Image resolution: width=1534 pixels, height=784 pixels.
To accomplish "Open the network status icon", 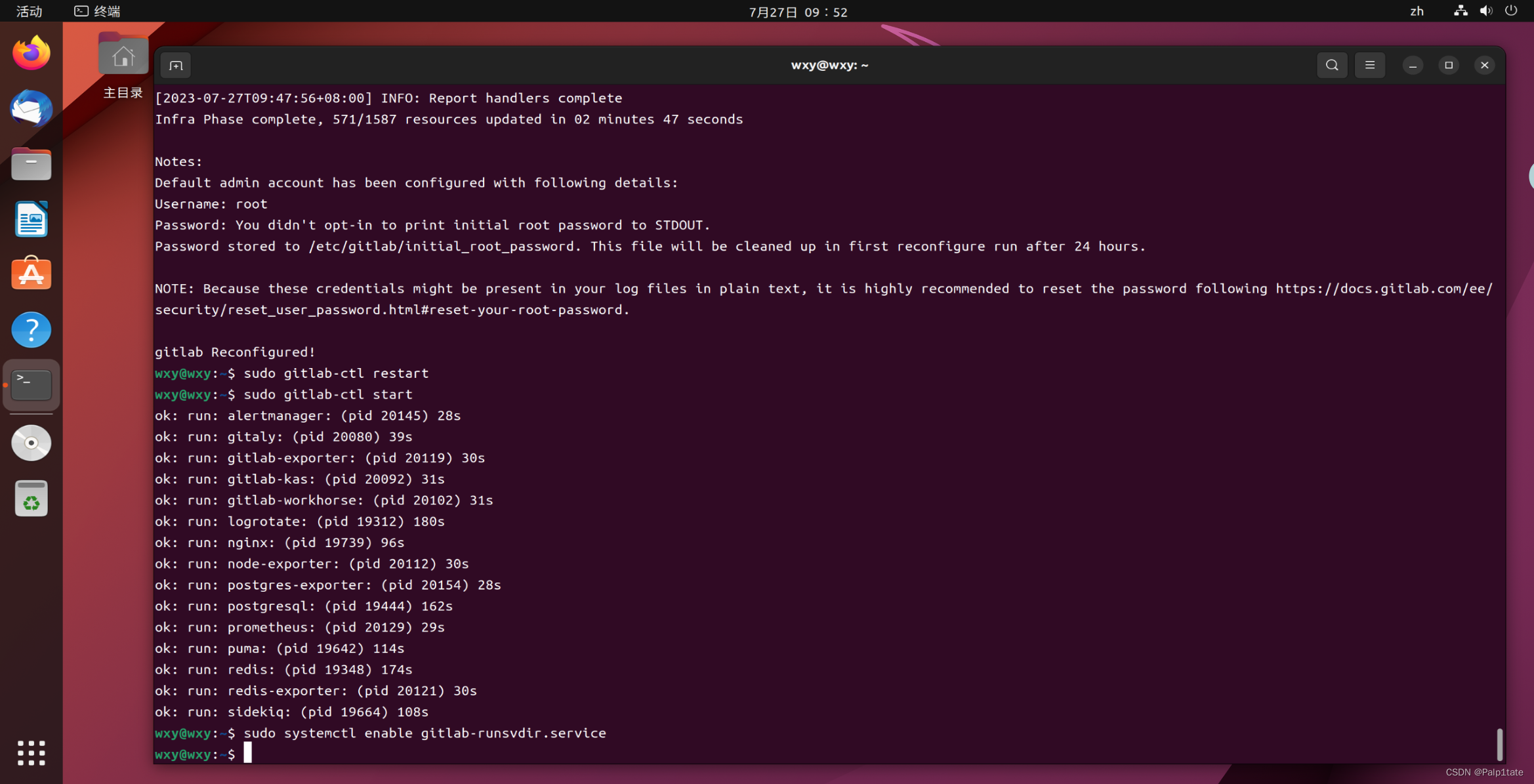I will point(1461,11).
